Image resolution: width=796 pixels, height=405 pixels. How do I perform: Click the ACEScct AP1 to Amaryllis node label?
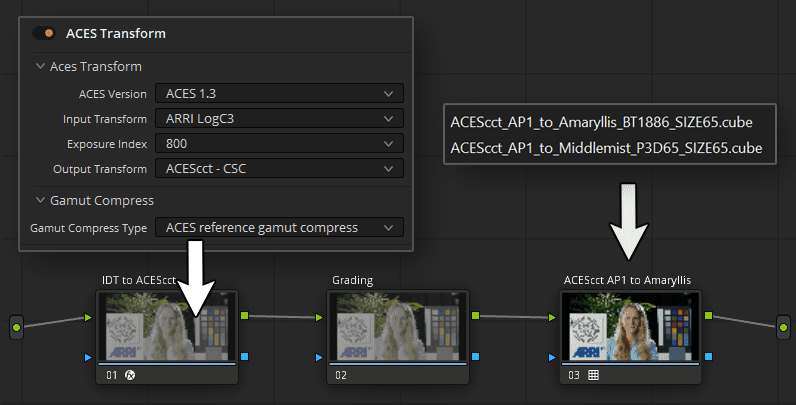coord(627,280)
